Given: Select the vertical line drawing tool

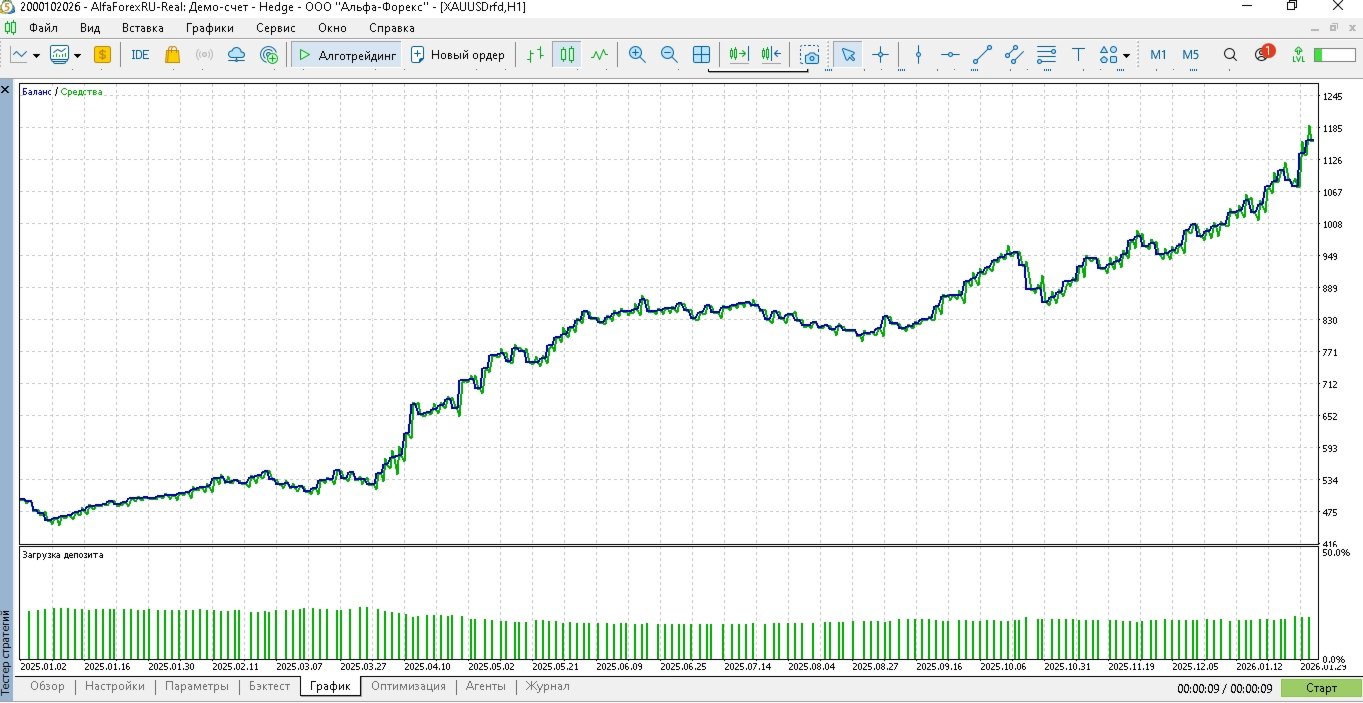Looking at the screenshot, I should click(918, 54).
